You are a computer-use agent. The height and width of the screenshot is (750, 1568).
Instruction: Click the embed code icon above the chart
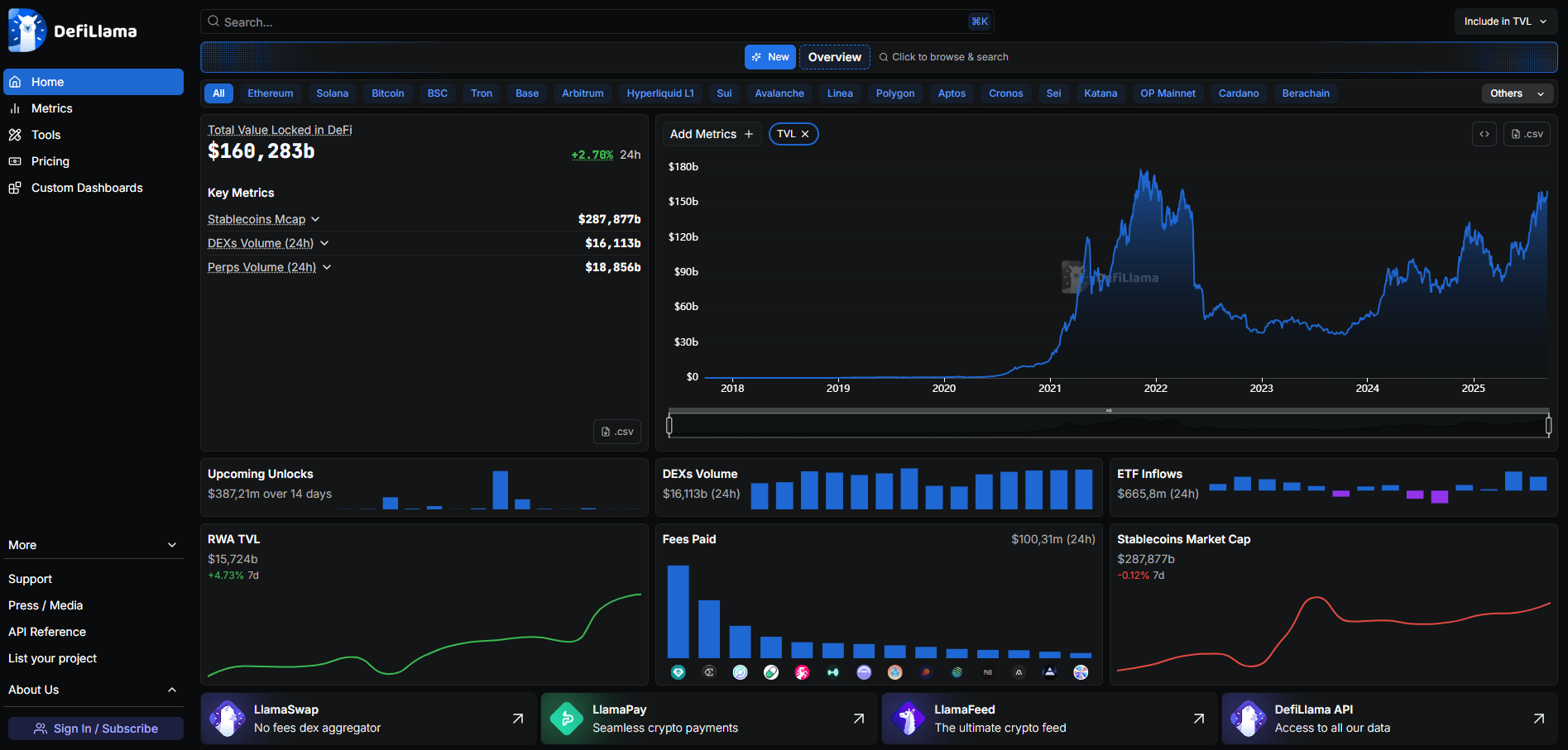(x=1484, y=134)
